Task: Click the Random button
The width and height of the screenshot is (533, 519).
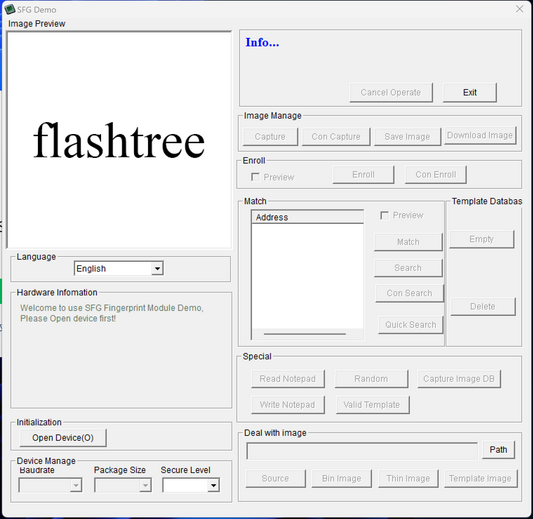Action: point(371,379)
